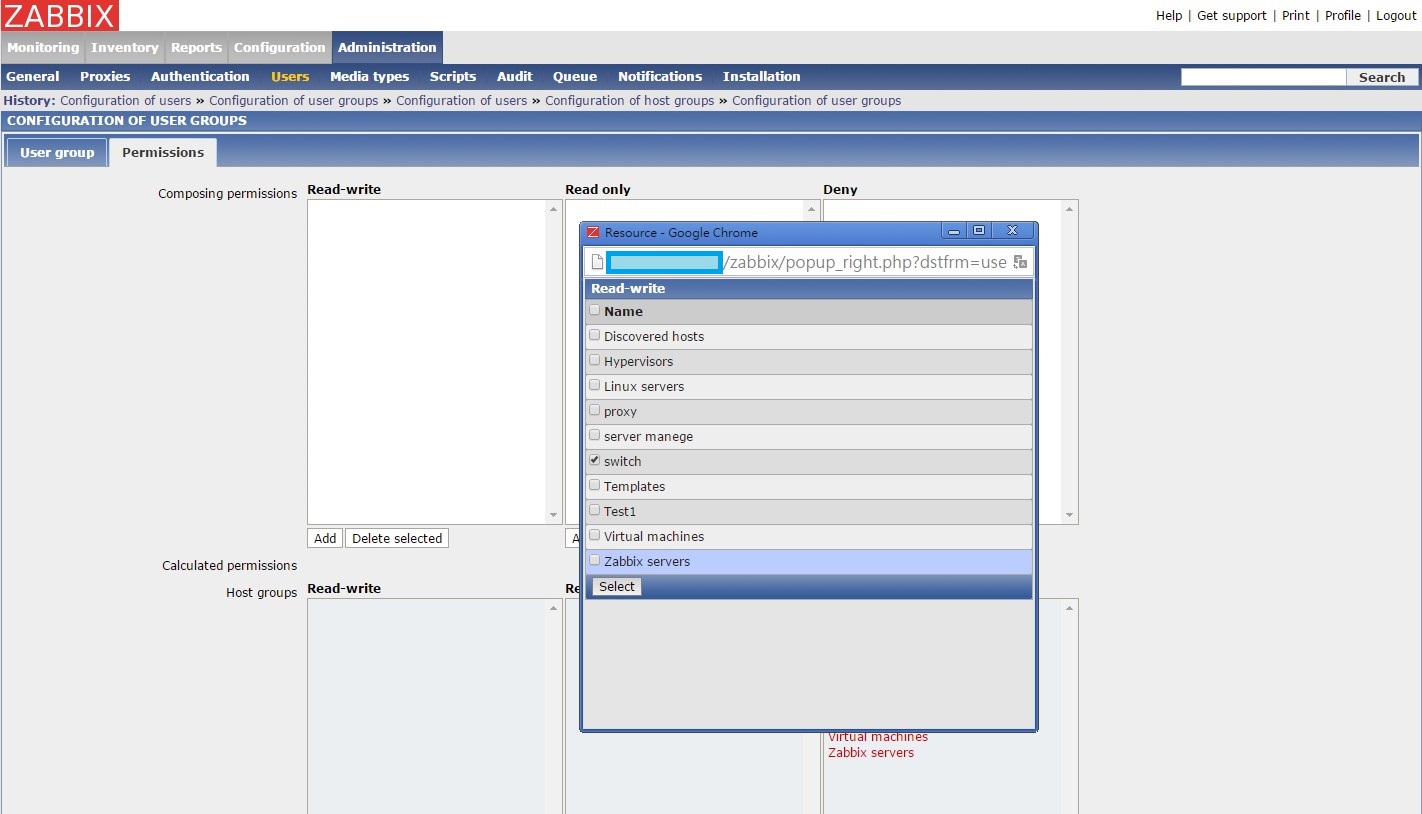Check the Linux servers checkbox
Image resolution: width=1422 pixels, height=814 pixels.
point(595,385)
